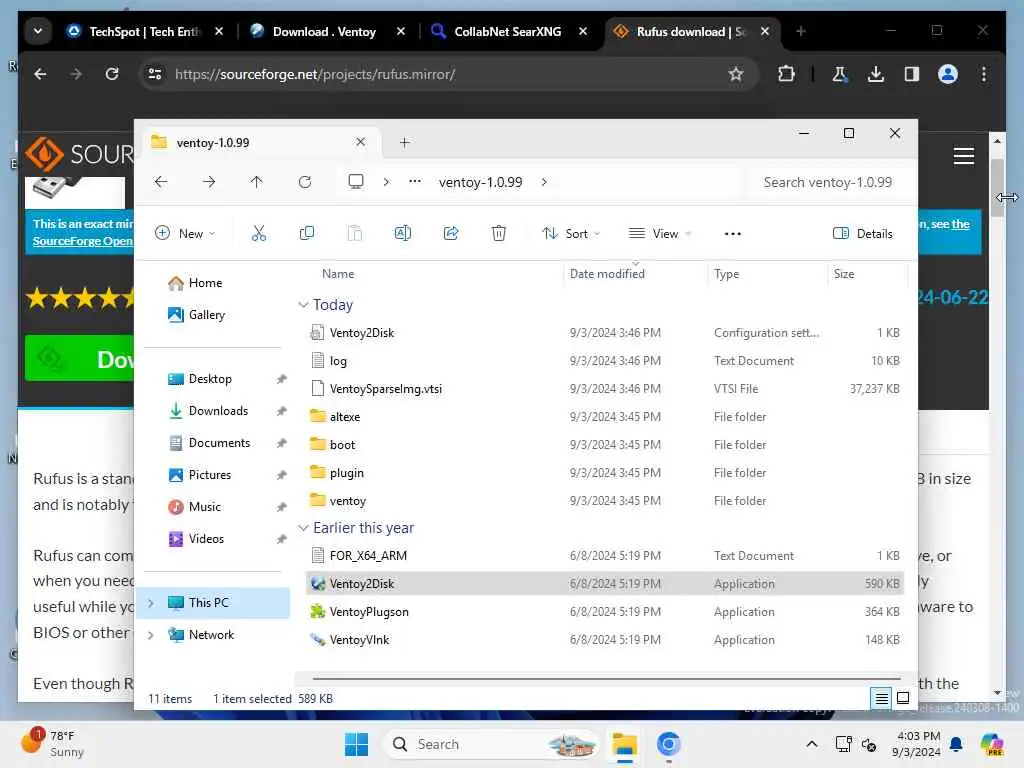Open the browser profile avatar
The height and width of the screenshot is (768, 1024).
pos(948,74)
